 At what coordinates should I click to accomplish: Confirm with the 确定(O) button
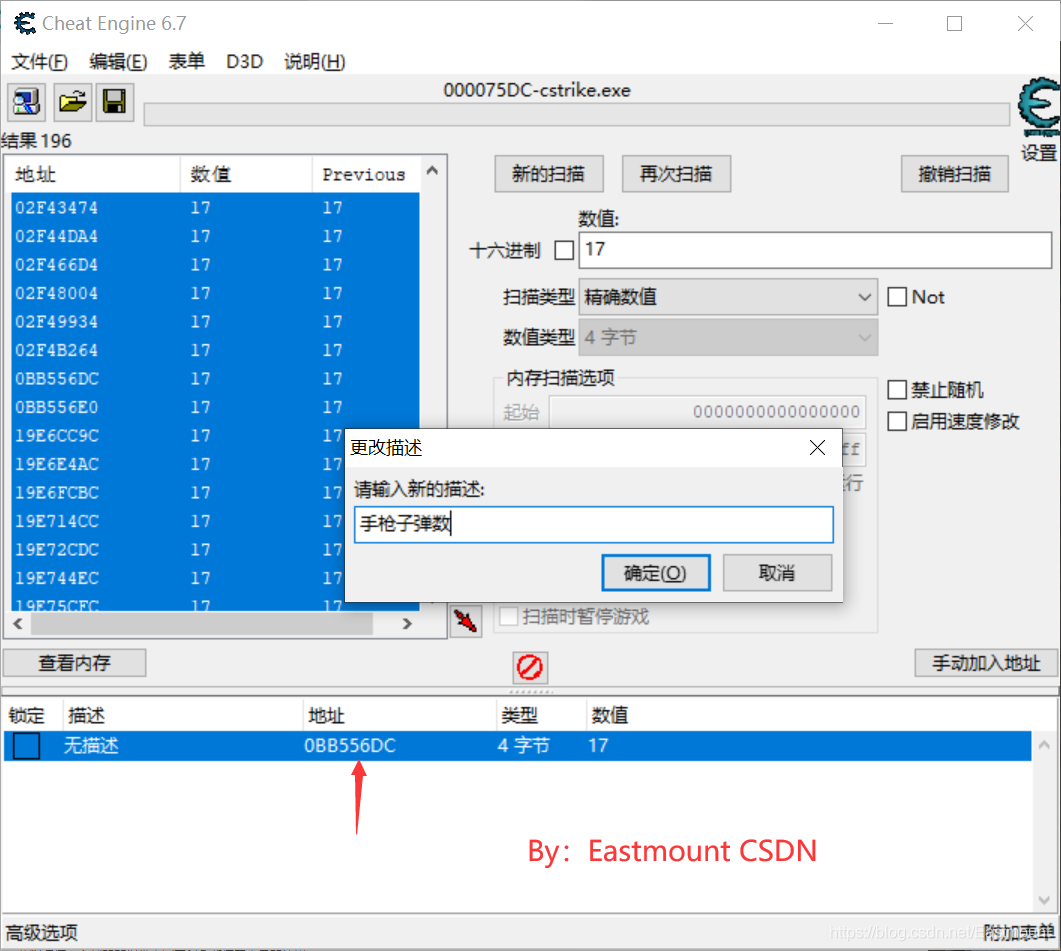tap(656, 573)
